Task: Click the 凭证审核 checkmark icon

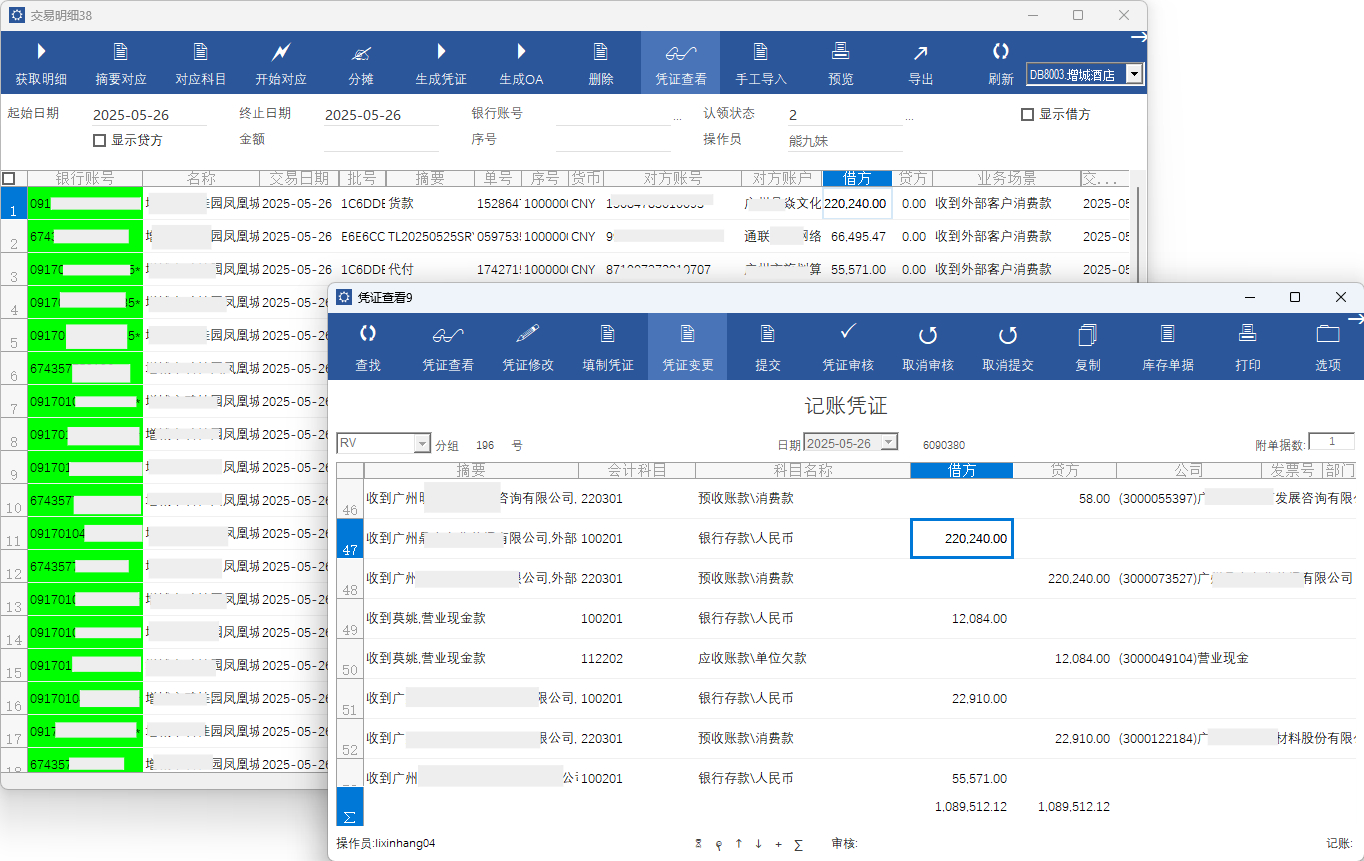Action: (848, 333)
